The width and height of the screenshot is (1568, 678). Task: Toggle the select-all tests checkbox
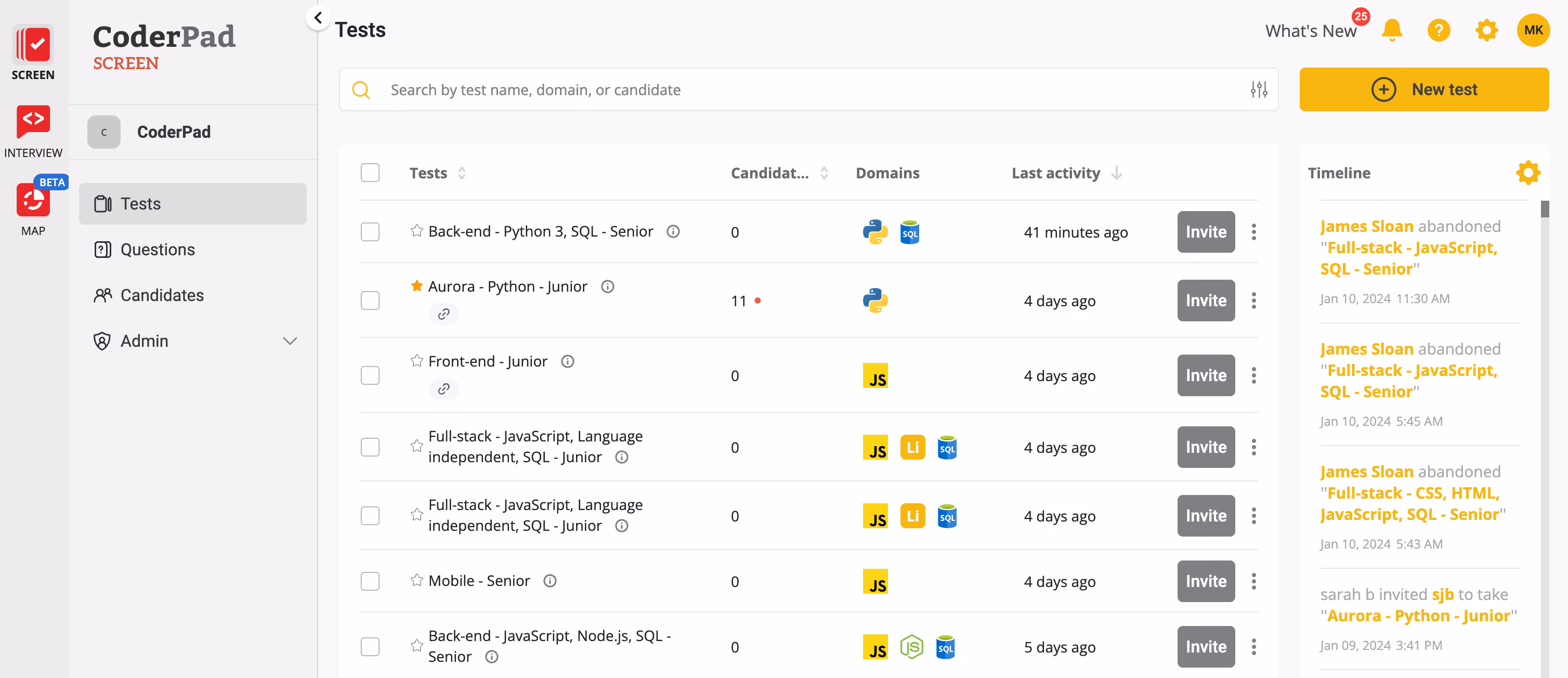tap(370, 173)
